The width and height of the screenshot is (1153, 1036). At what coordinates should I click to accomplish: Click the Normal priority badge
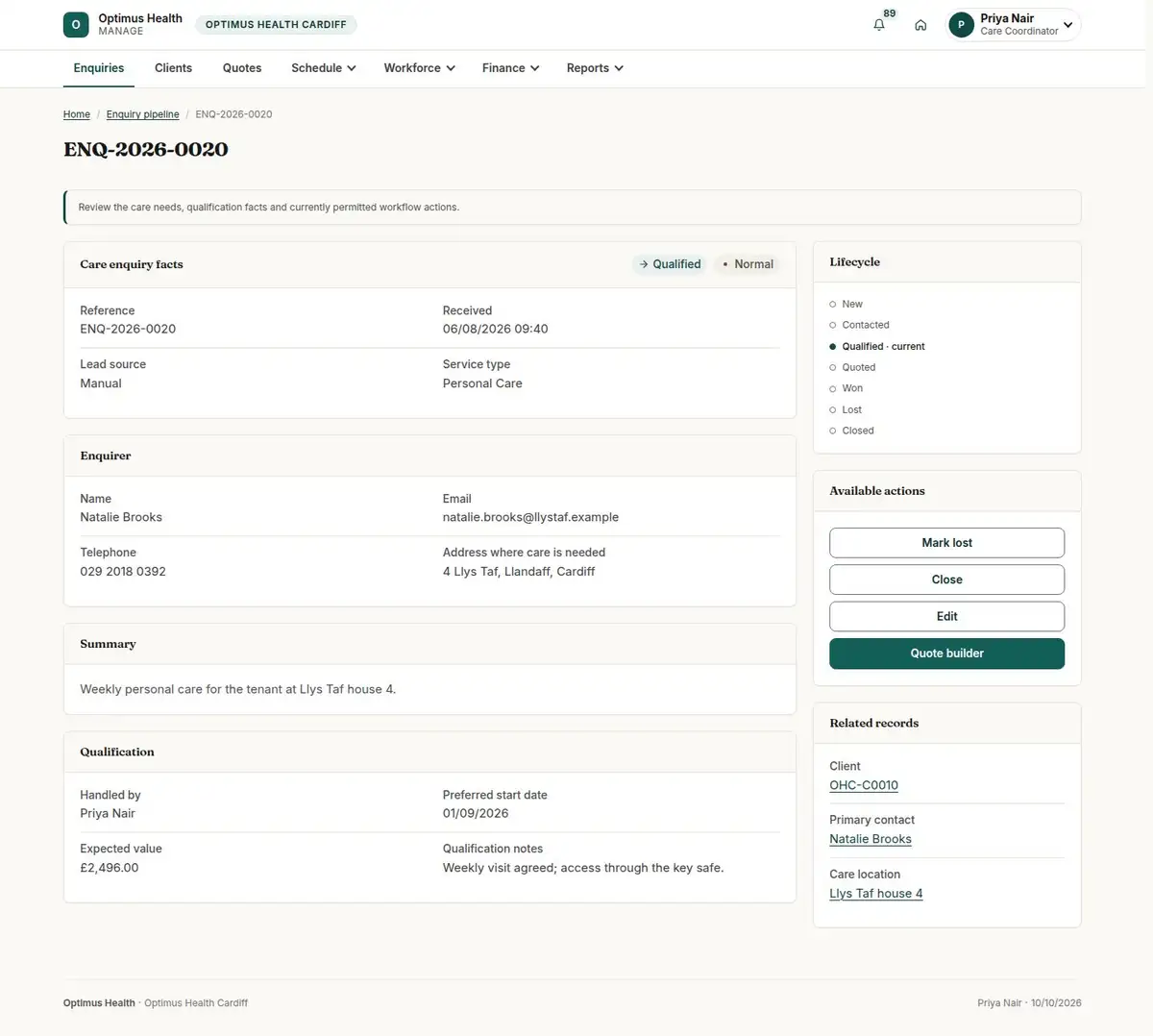[748, 264]
